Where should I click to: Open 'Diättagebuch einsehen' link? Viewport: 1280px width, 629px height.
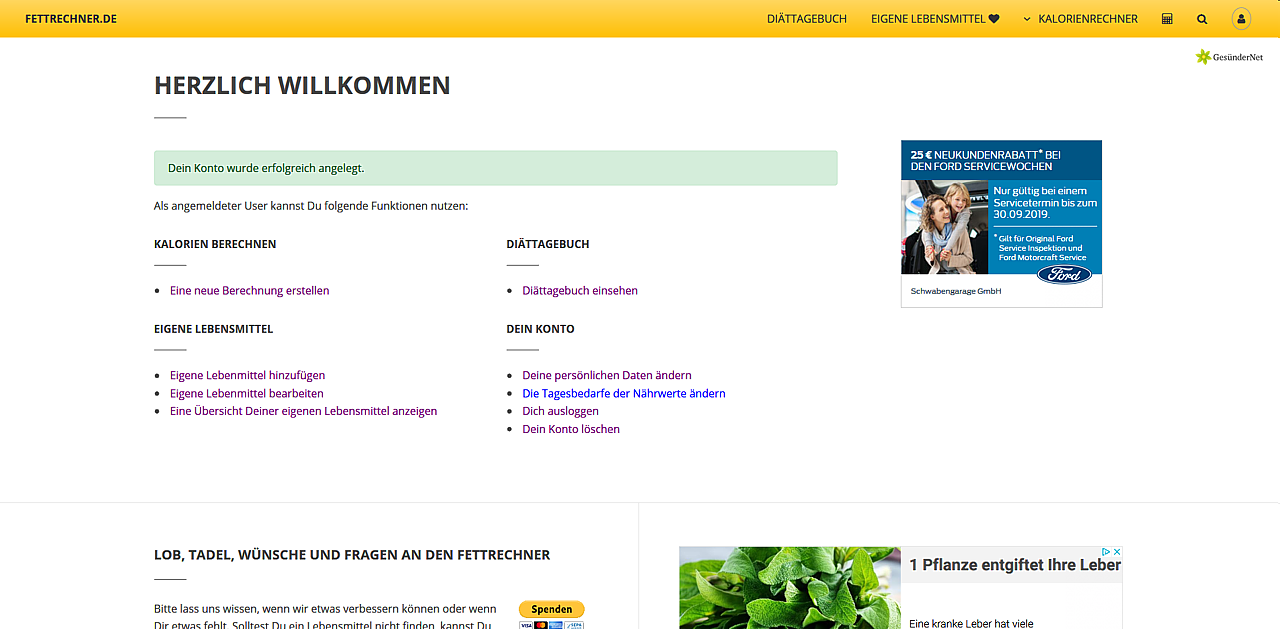579,290
